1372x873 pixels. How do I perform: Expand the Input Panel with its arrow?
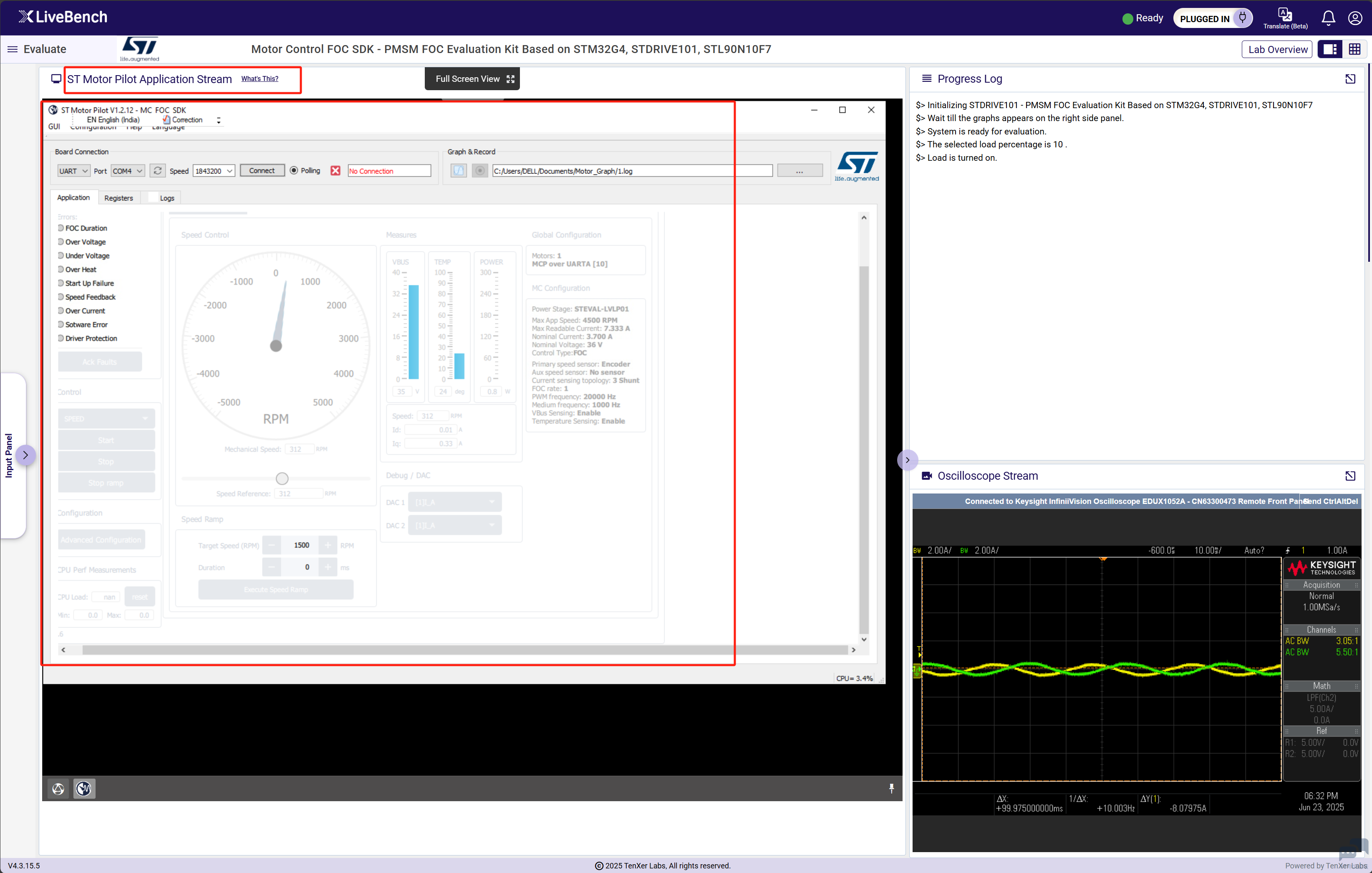coord(25,455)
